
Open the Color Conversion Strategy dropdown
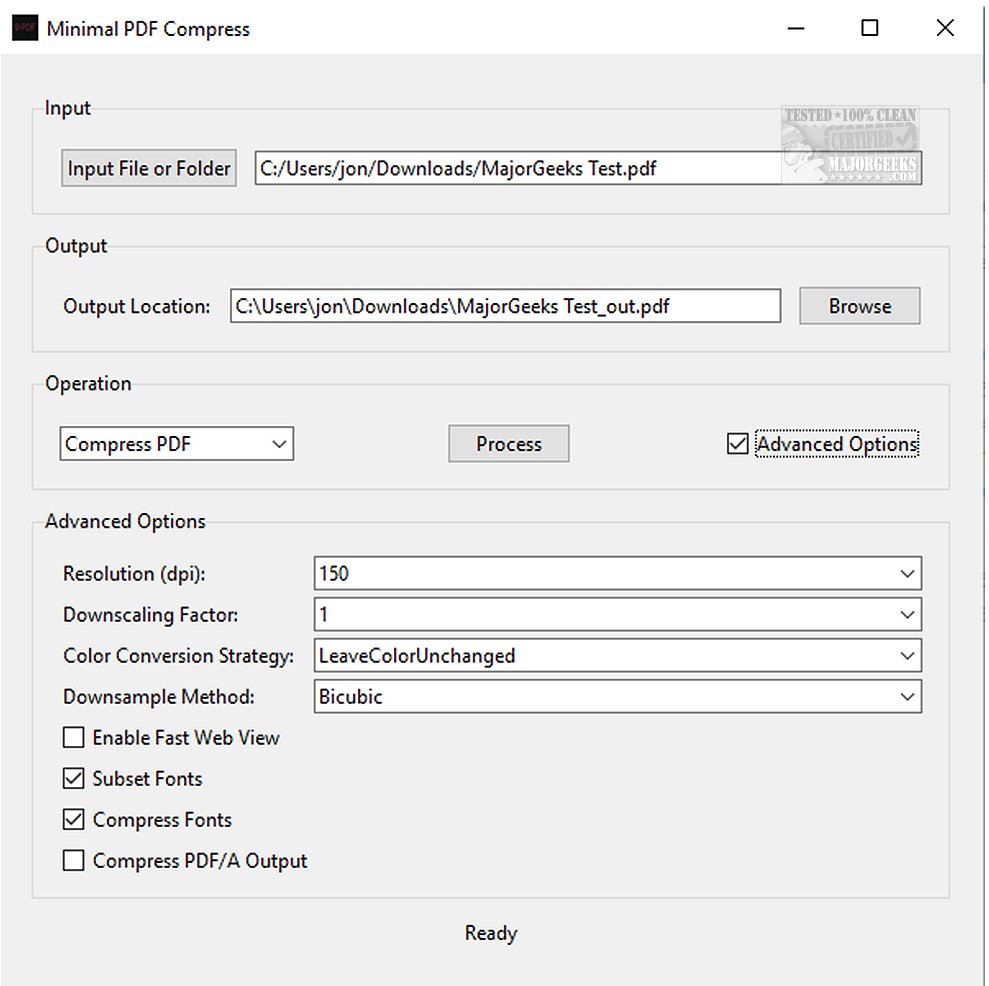tap(907, 655)
